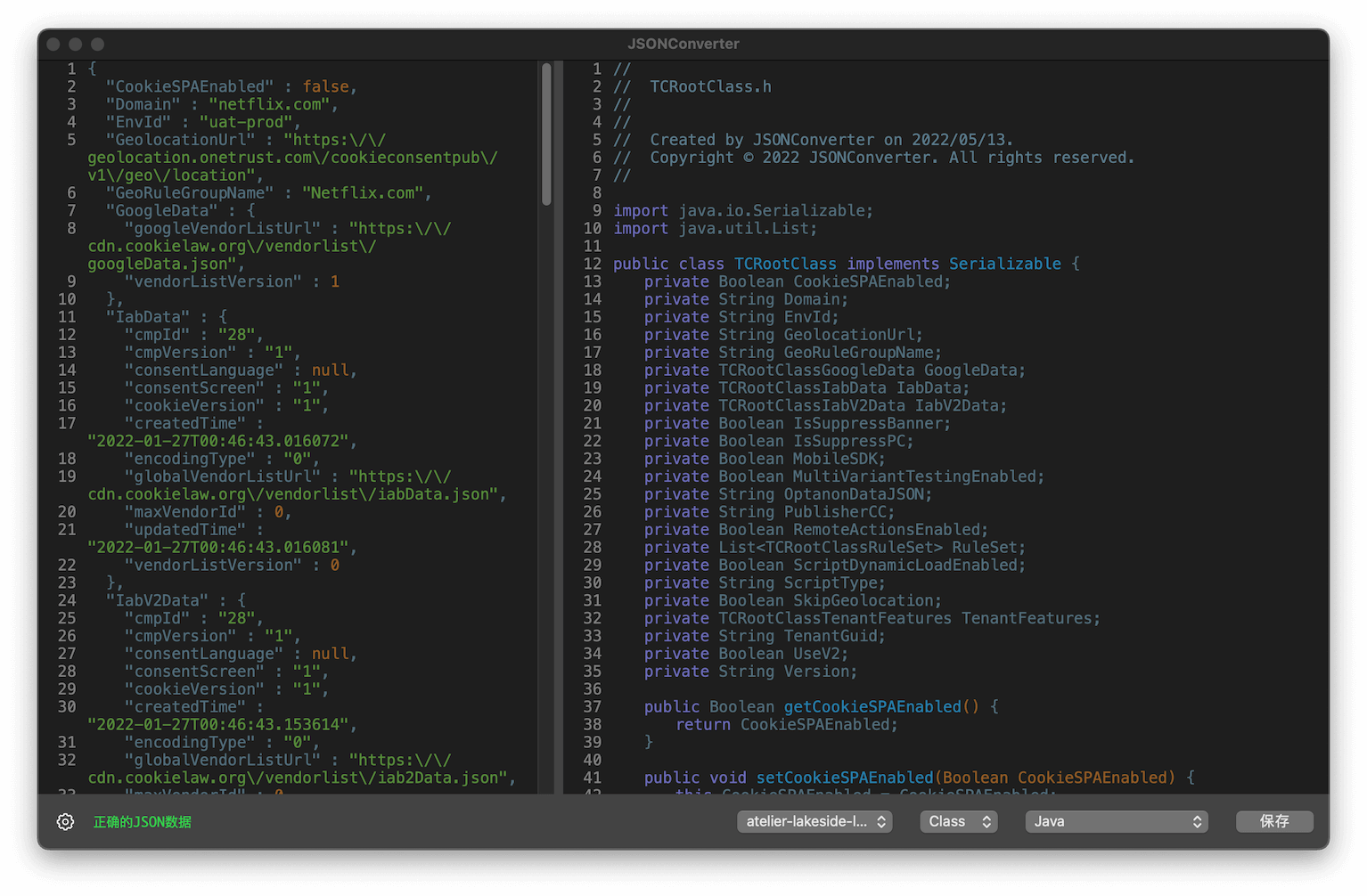Open settings with the gear icon

pyautogui.click(x=65, y=821)
